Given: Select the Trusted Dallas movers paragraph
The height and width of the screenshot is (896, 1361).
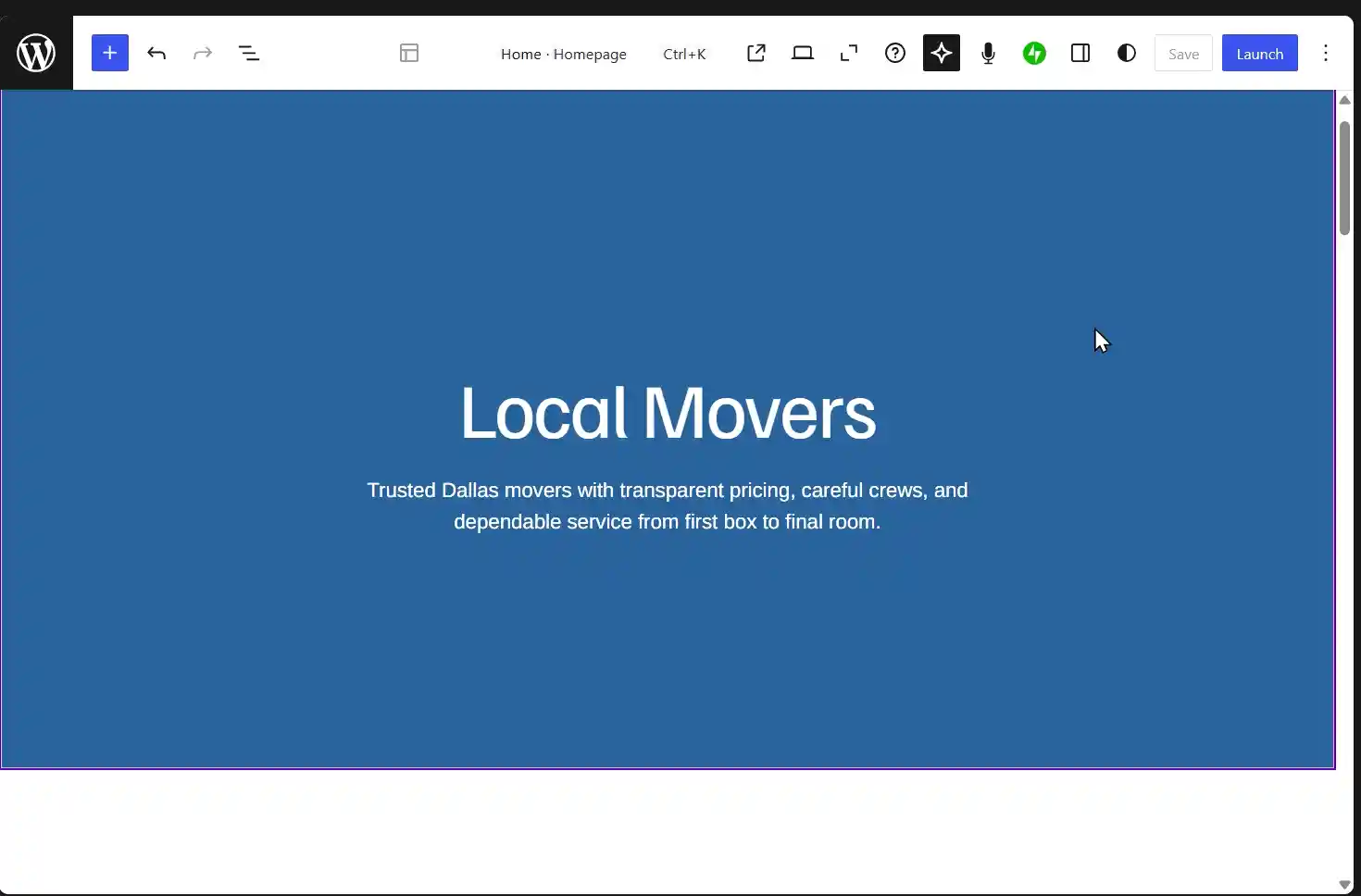Looking at the screenshot, I should click(668, 506).
